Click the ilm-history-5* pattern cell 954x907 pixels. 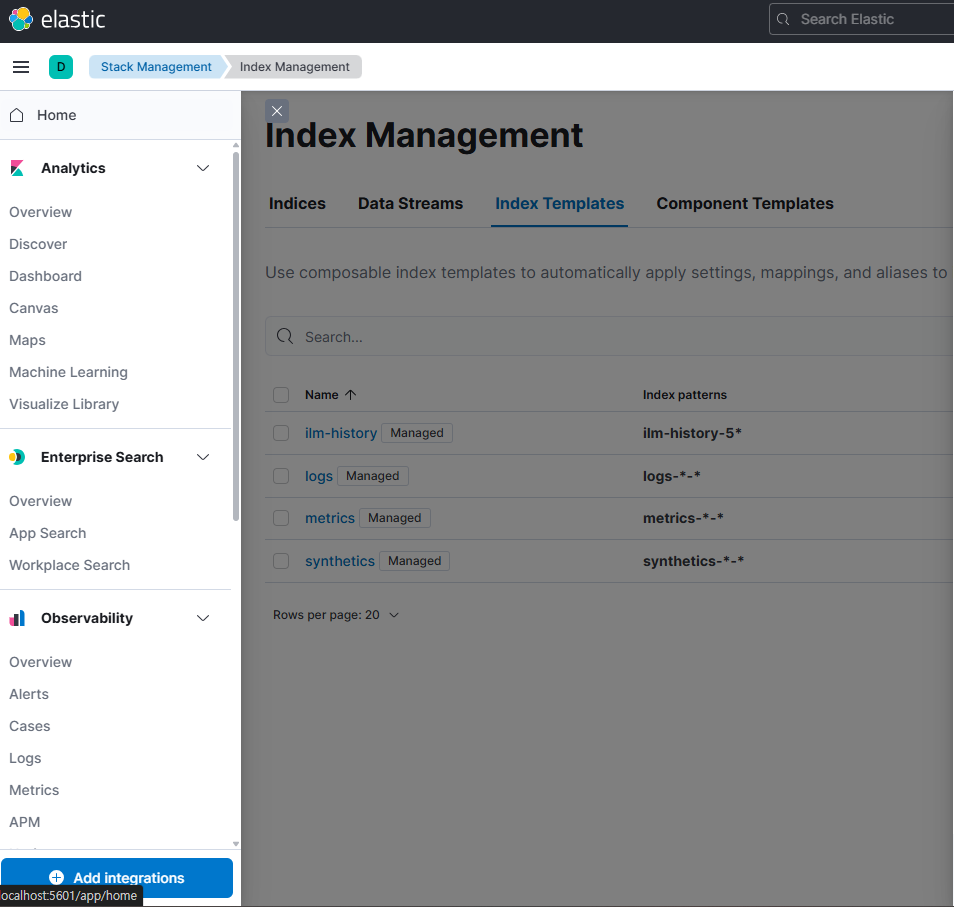pos(692,433)
